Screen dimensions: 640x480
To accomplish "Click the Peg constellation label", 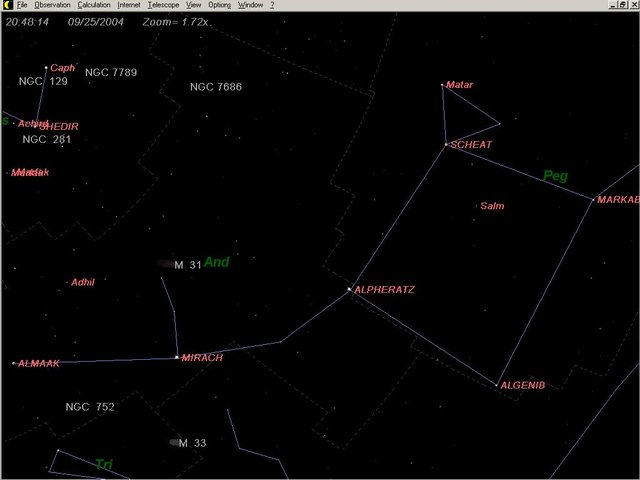I will click(x=555, y=176).
